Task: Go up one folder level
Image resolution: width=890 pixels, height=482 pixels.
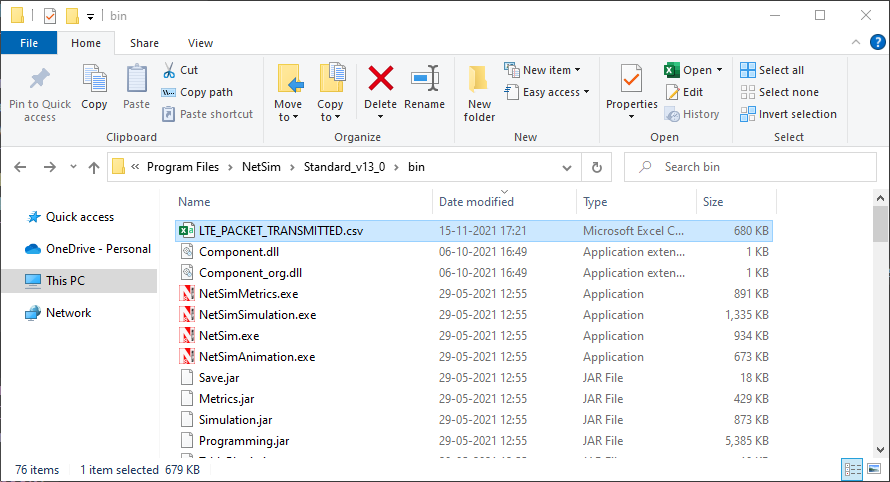Action: tap(94, 167)
